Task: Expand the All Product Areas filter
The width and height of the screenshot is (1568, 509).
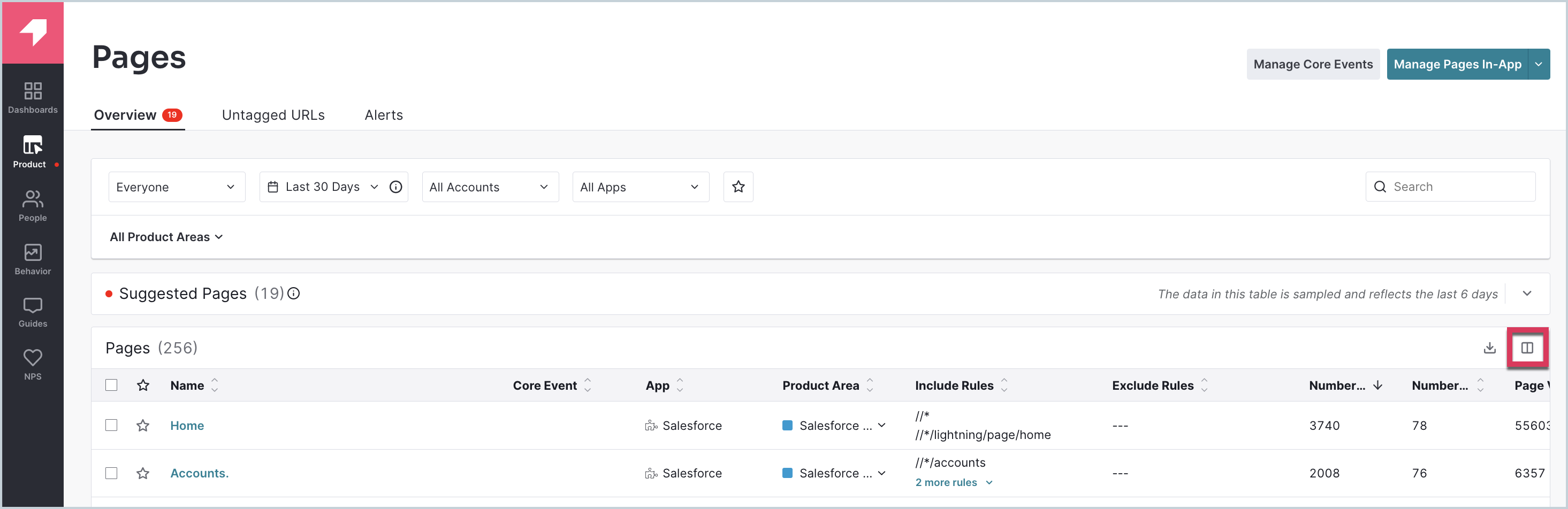Action: point(166,237)
